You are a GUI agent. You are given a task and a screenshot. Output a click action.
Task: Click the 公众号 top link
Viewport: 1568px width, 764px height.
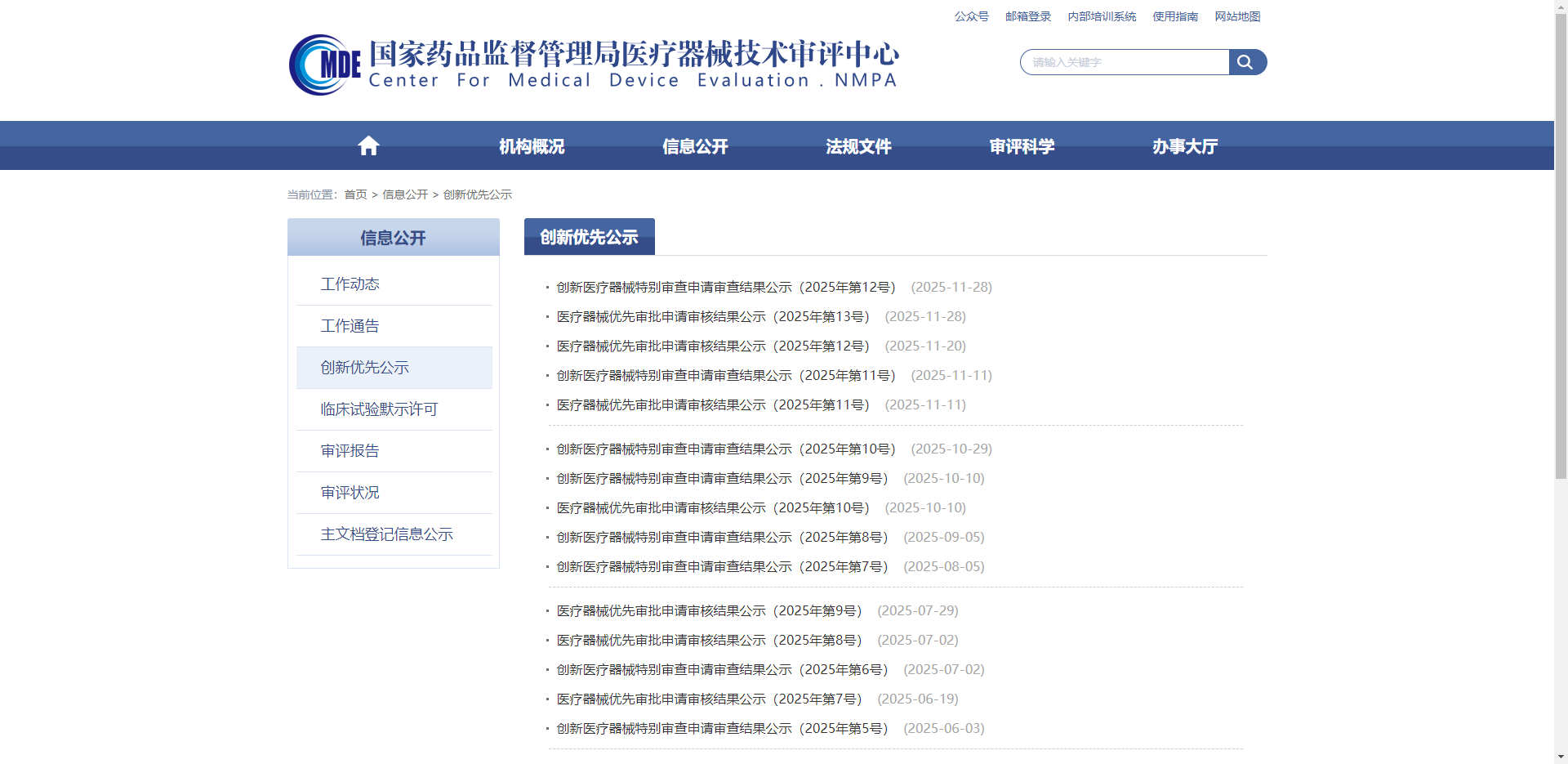pos(972,16)
